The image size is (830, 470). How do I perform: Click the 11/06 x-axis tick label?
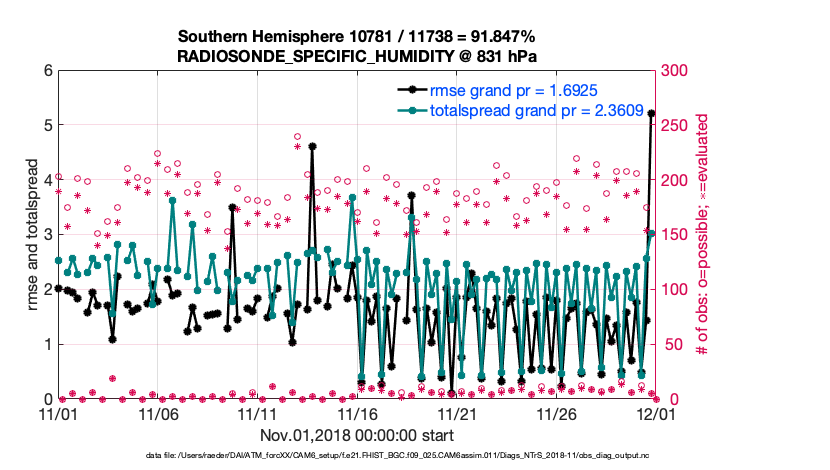(157, 413)
